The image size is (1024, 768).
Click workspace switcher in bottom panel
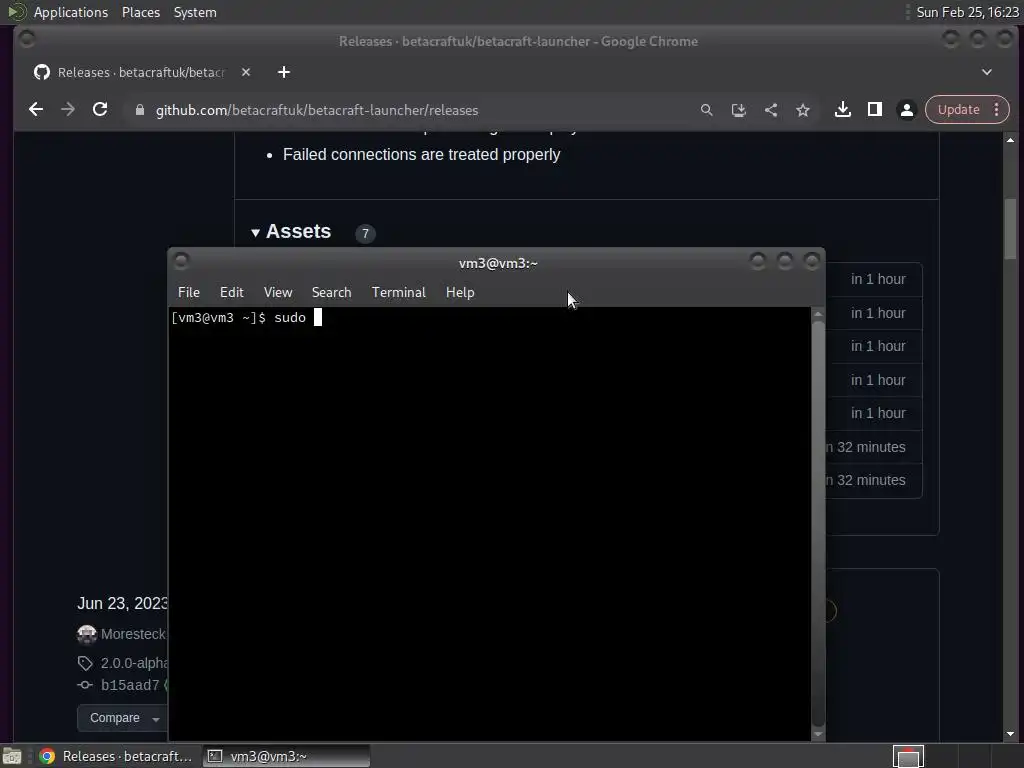908,756
